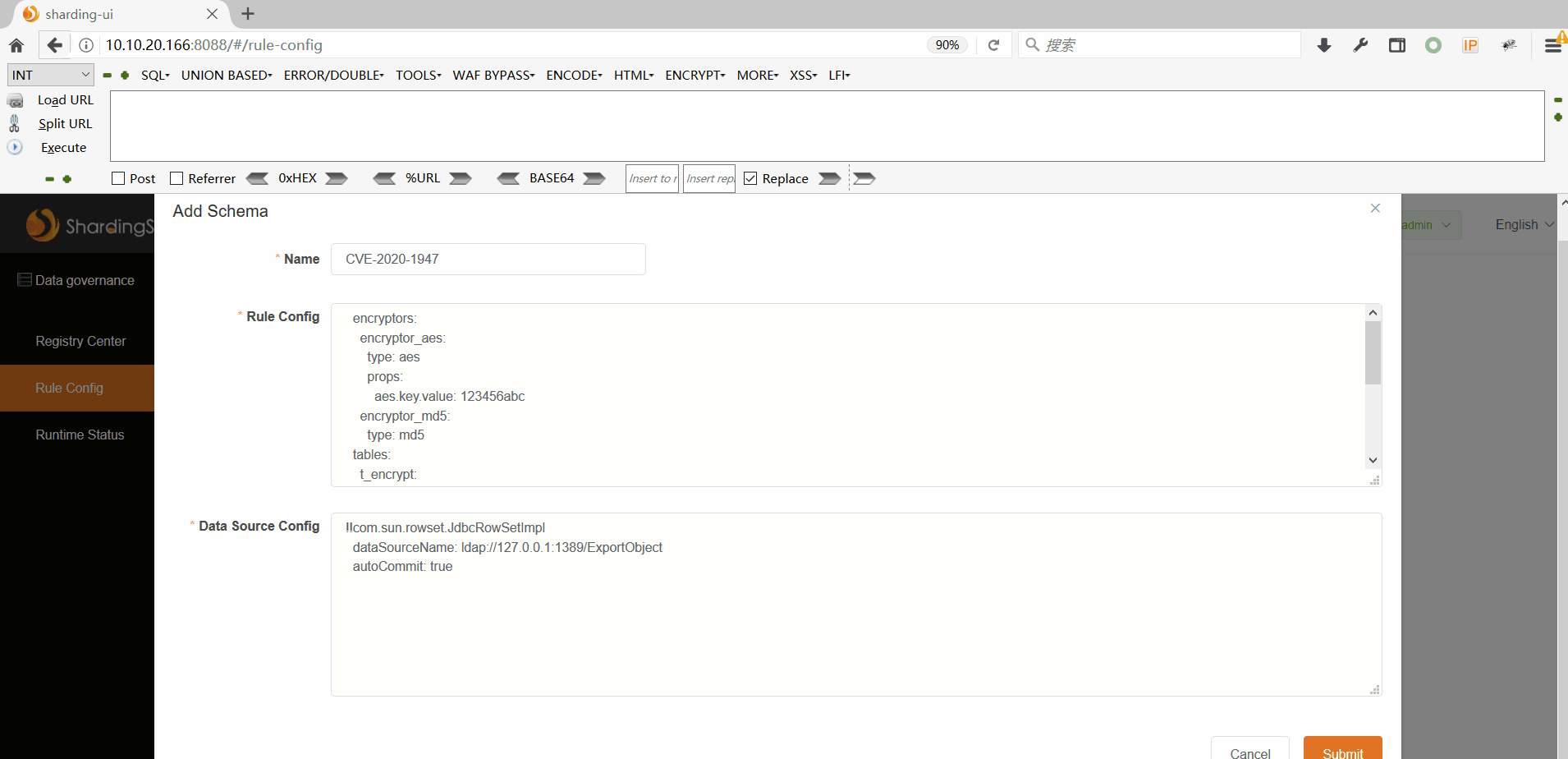Click the Execute play icon

(x=15, y=147)
